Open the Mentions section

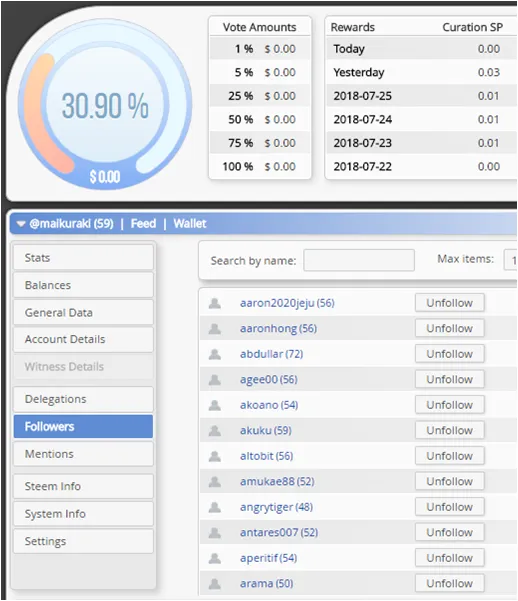coord(83,454)
